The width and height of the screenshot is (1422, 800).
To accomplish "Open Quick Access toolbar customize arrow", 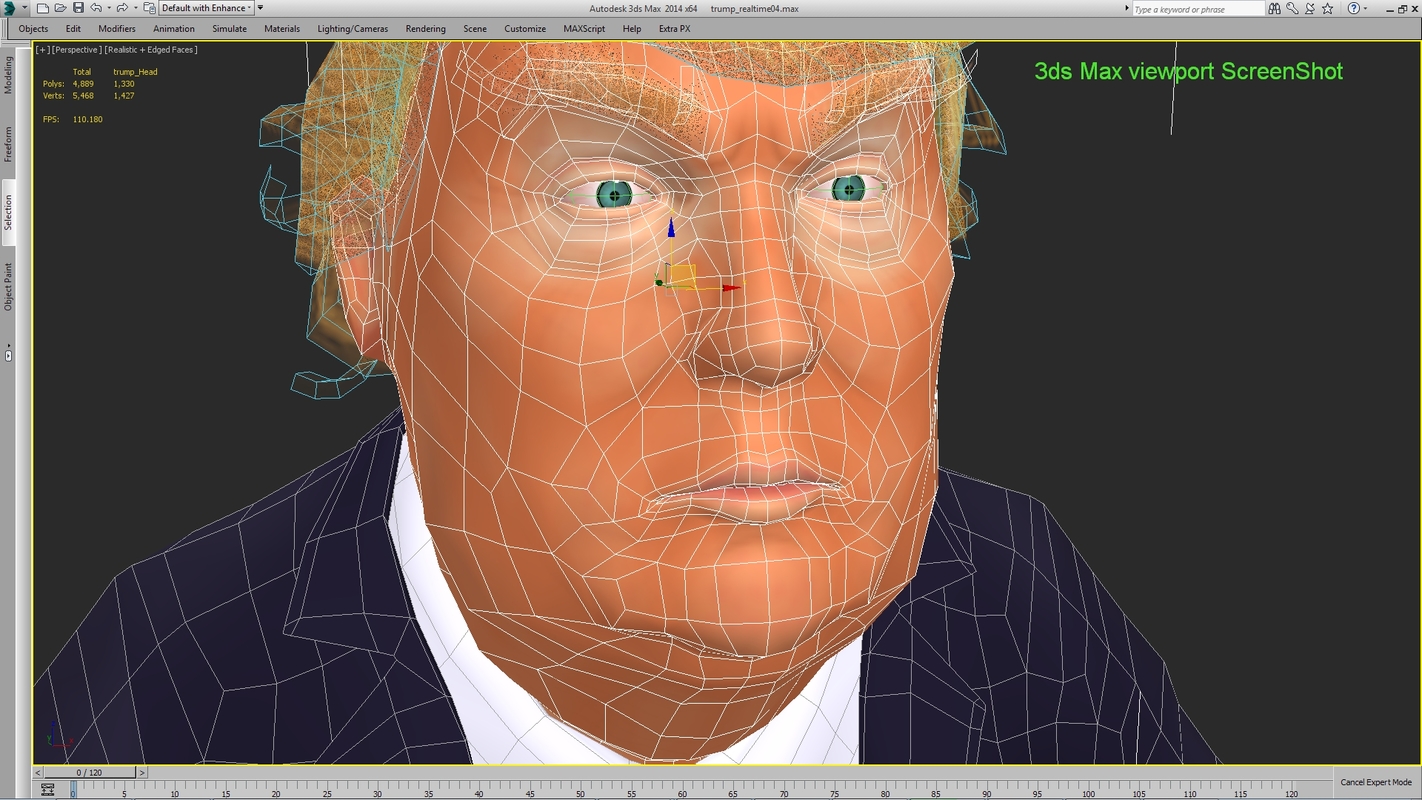I will 261,8.
